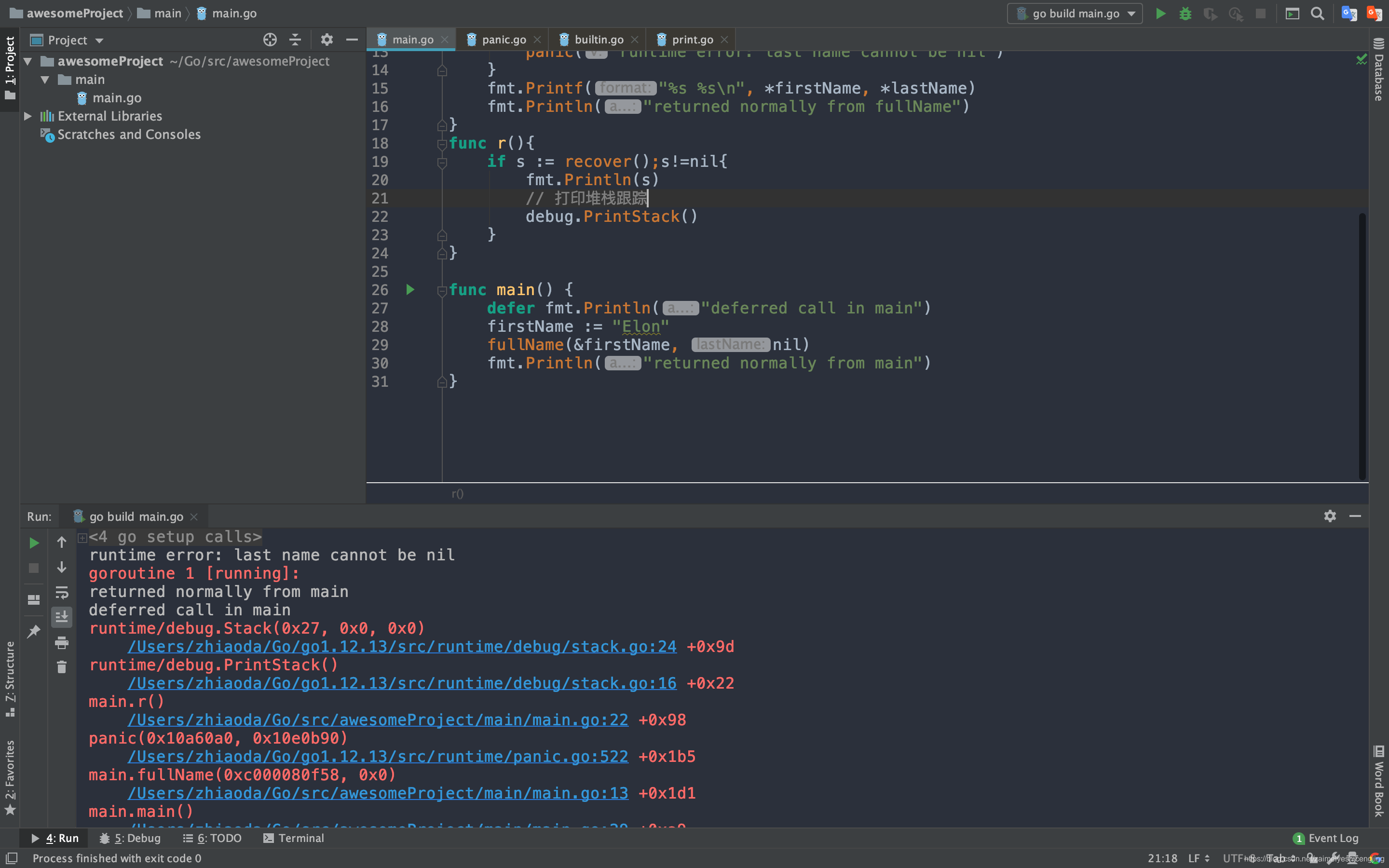Toggle soft-wrap in the Run console

(61, 592)
